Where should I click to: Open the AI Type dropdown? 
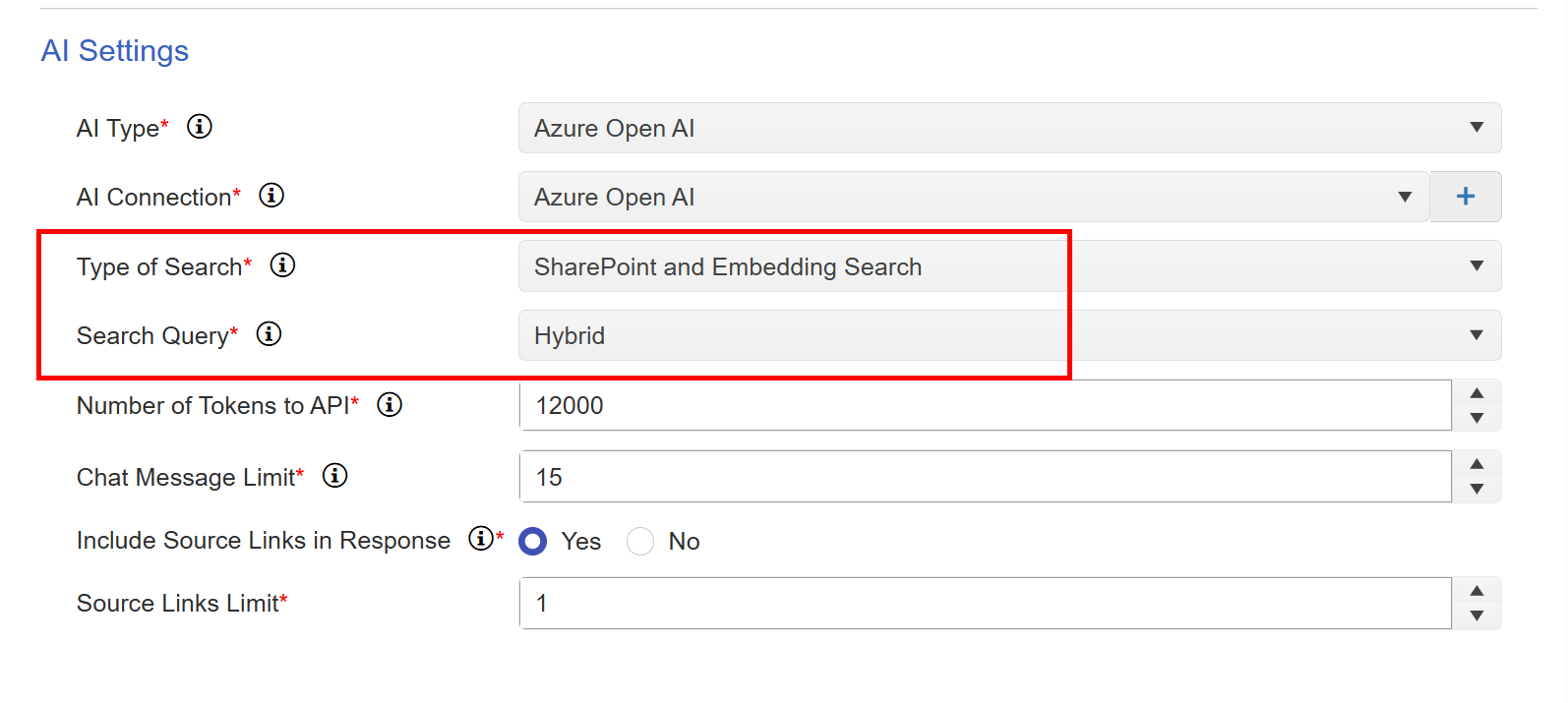click(1009, 128)
